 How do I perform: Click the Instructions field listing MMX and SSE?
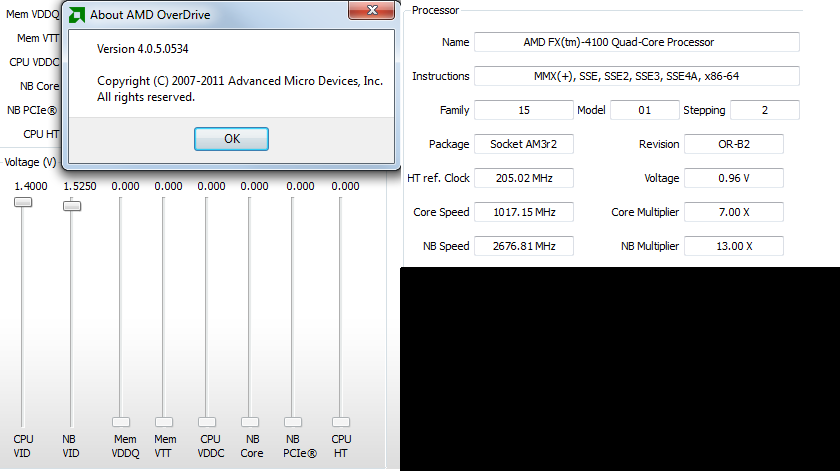pos(636,76)
